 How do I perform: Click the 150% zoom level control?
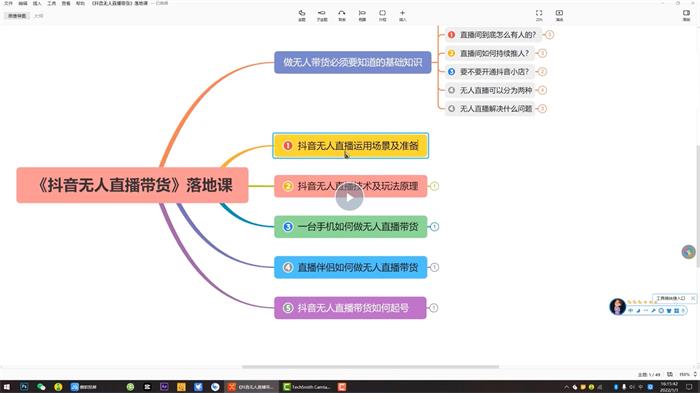(x=684, y=374)
